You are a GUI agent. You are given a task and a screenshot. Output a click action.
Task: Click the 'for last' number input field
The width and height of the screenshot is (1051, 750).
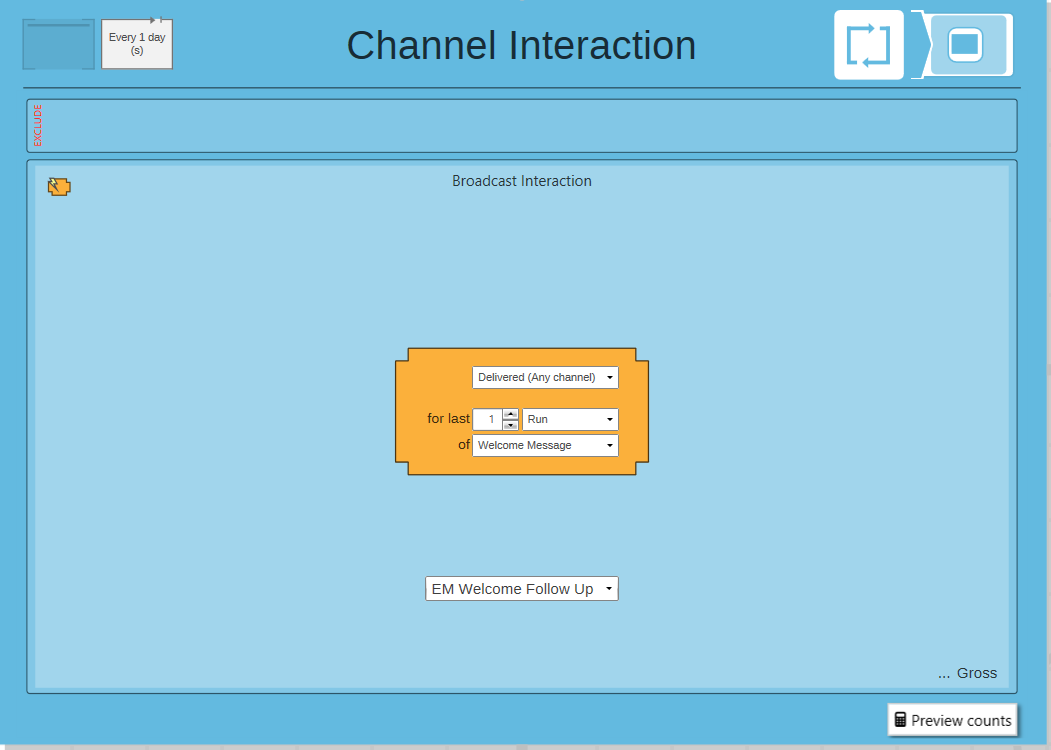(x=487, y=420)
